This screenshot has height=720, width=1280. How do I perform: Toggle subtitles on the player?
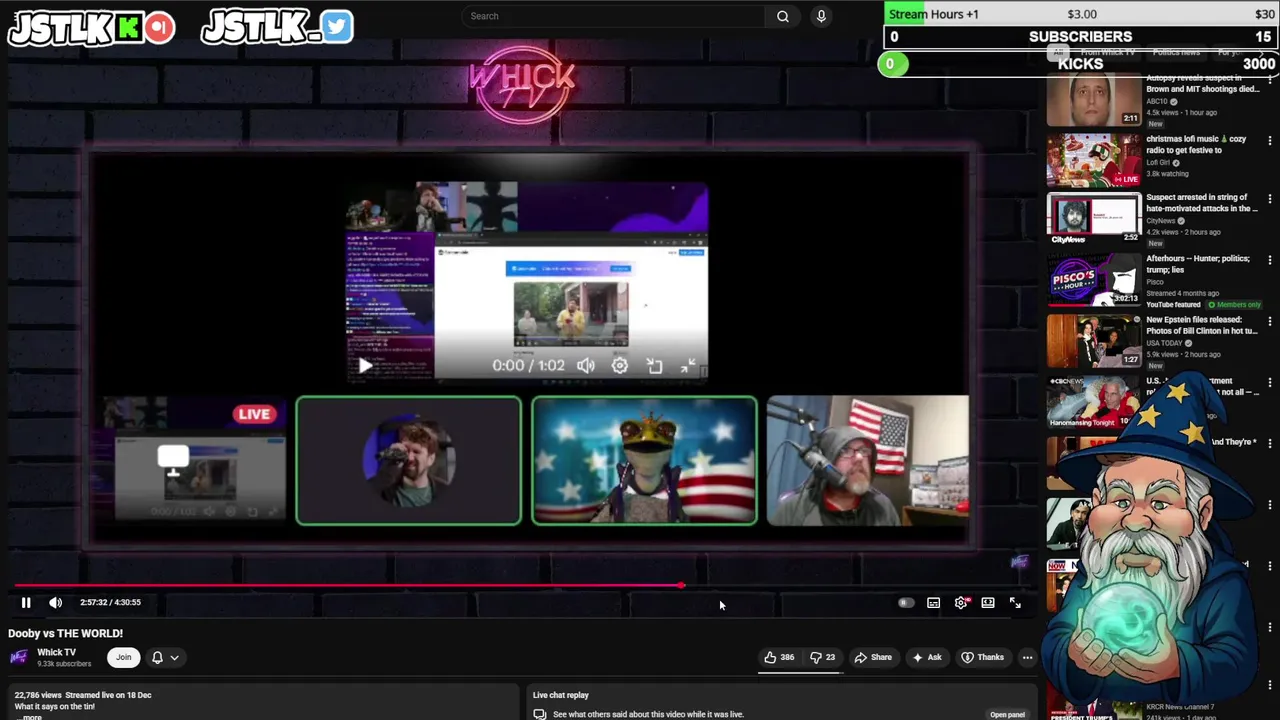coord(933,602)
